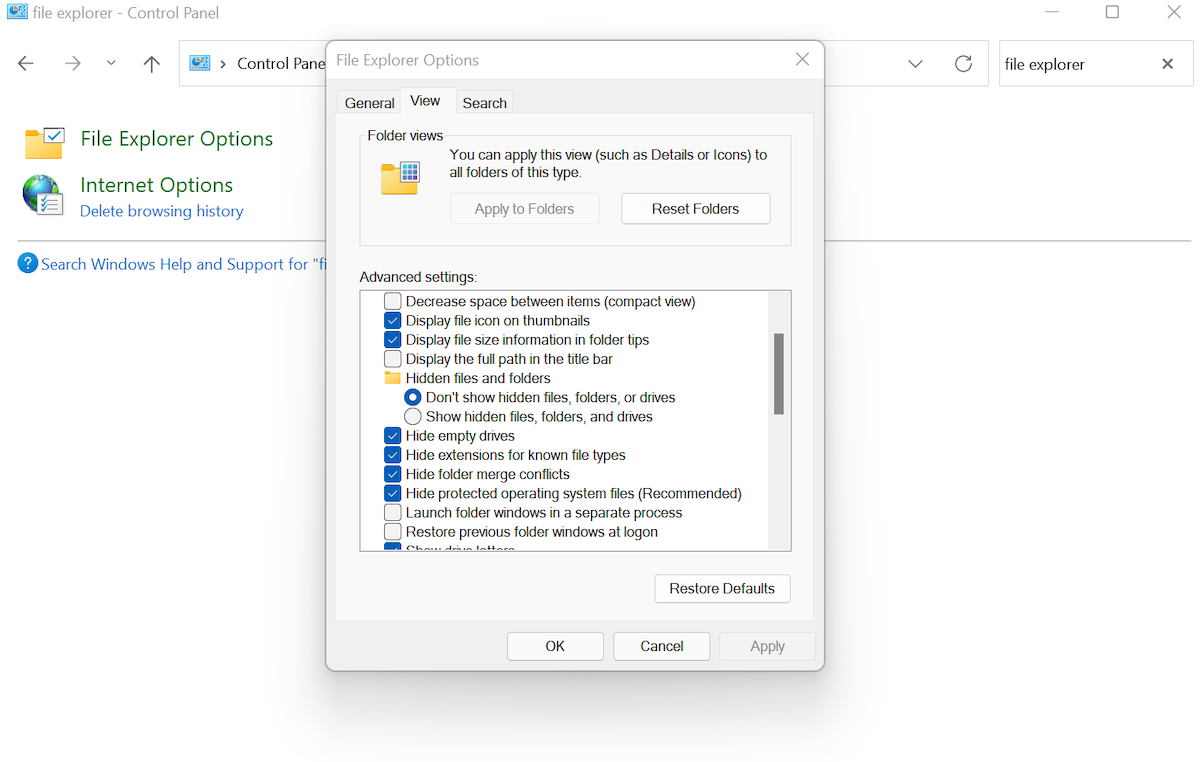Image resolution: width=1200 pixels, height=762 pixels.
Task: Click the Restore Defaults button
Action: click(x=722, y=588)
